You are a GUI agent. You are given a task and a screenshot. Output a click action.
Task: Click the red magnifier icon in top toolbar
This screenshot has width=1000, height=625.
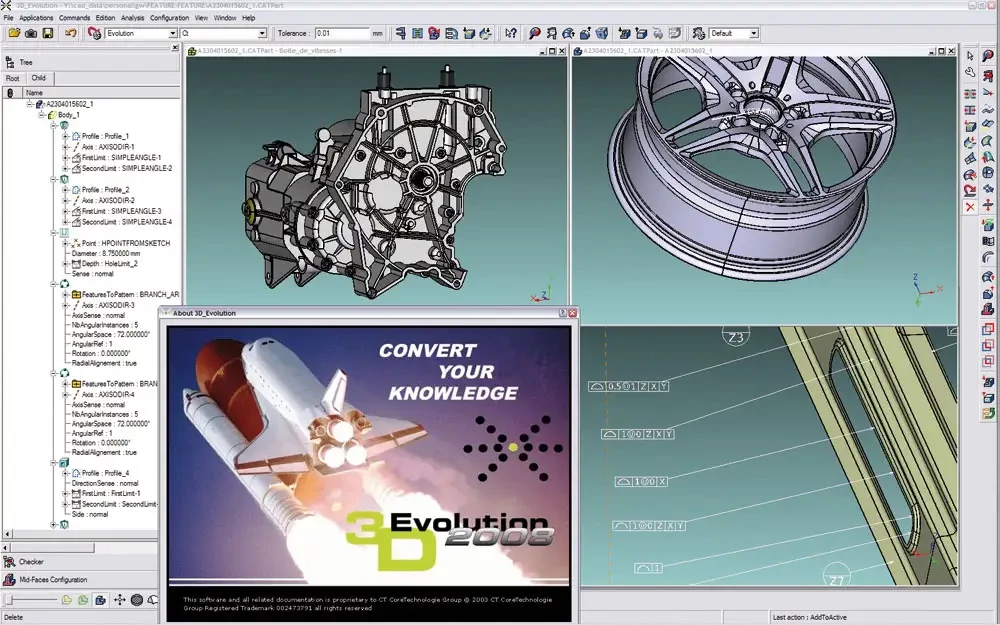pos(534,33)
